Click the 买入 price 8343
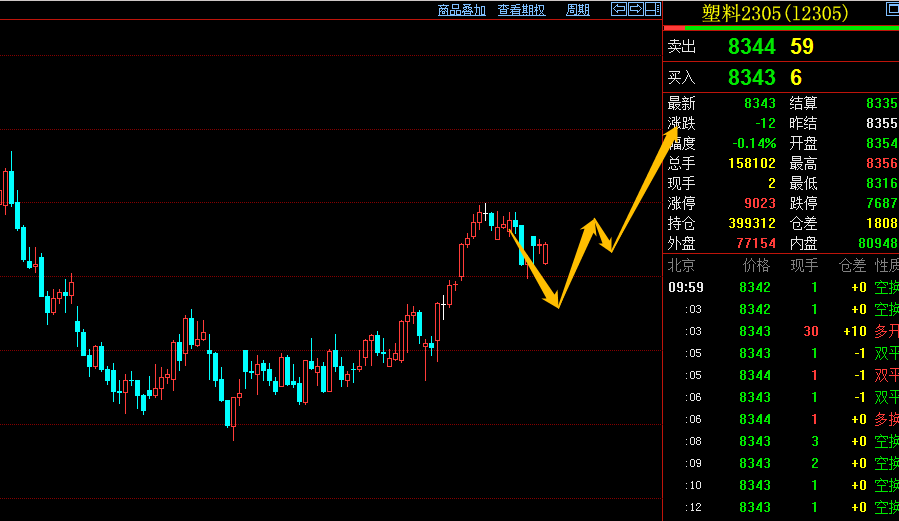The image size is (899, 521). point(752,77)
